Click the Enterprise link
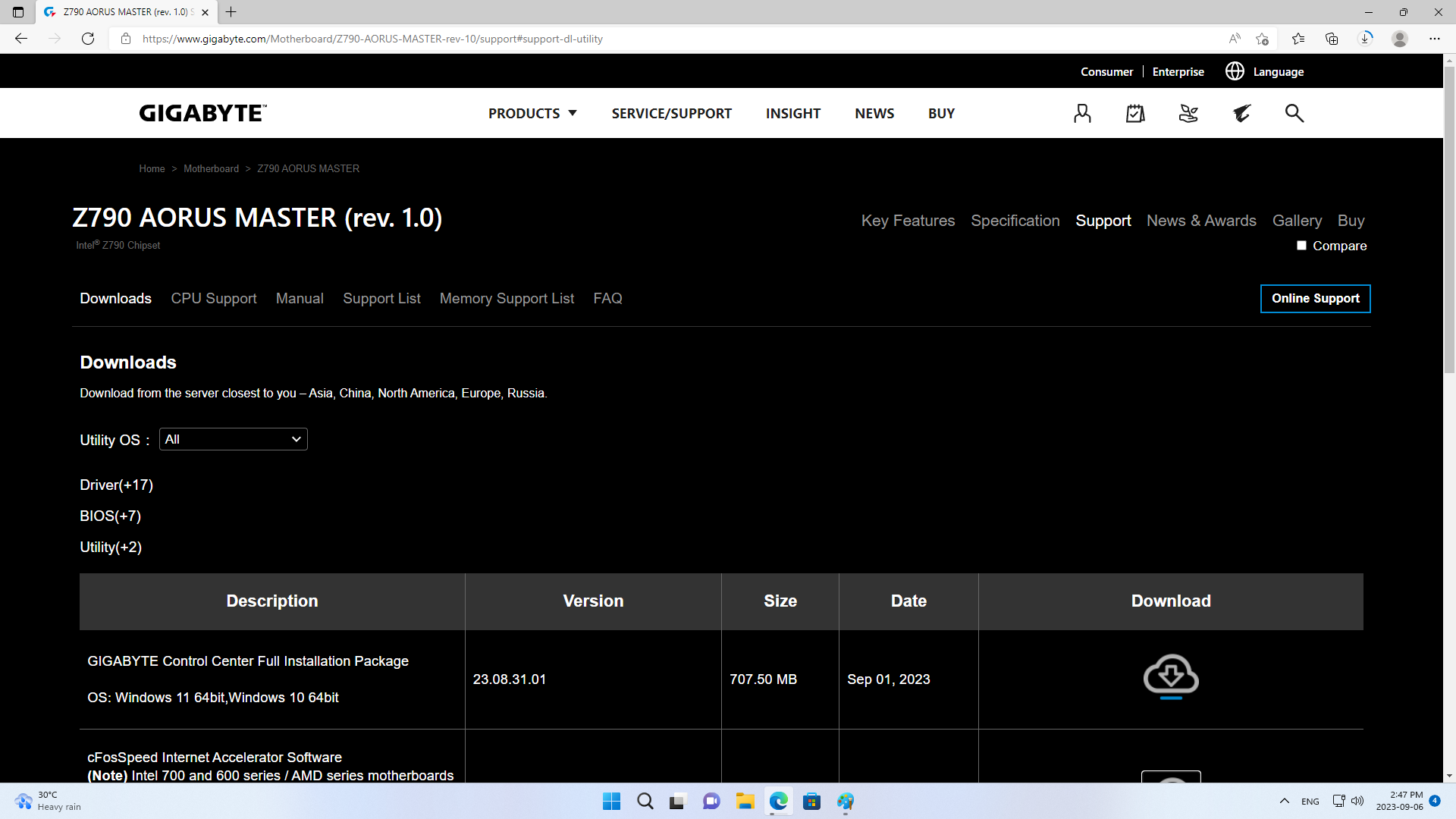1456x819 pixels. click(1178, 72)
